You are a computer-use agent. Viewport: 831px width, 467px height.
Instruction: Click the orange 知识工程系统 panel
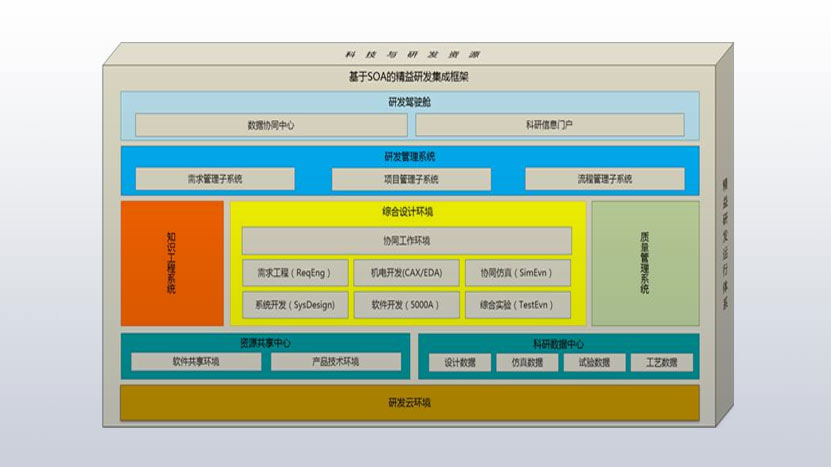click(172, 263)
